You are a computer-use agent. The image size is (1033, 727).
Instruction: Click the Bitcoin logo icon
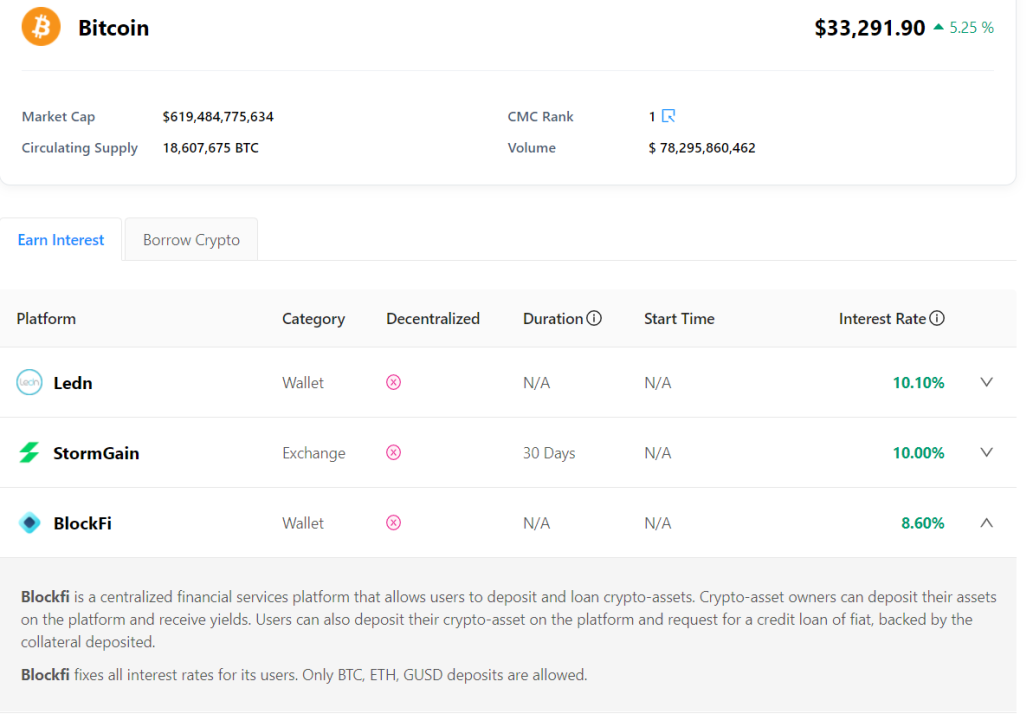coord(41,27)
